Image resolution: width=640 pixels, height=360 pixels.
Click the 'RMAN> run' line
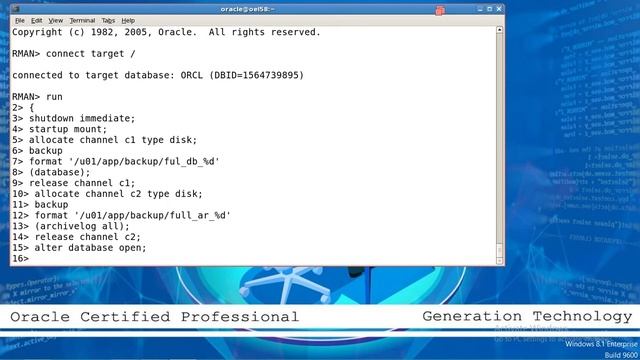(37, 97)
